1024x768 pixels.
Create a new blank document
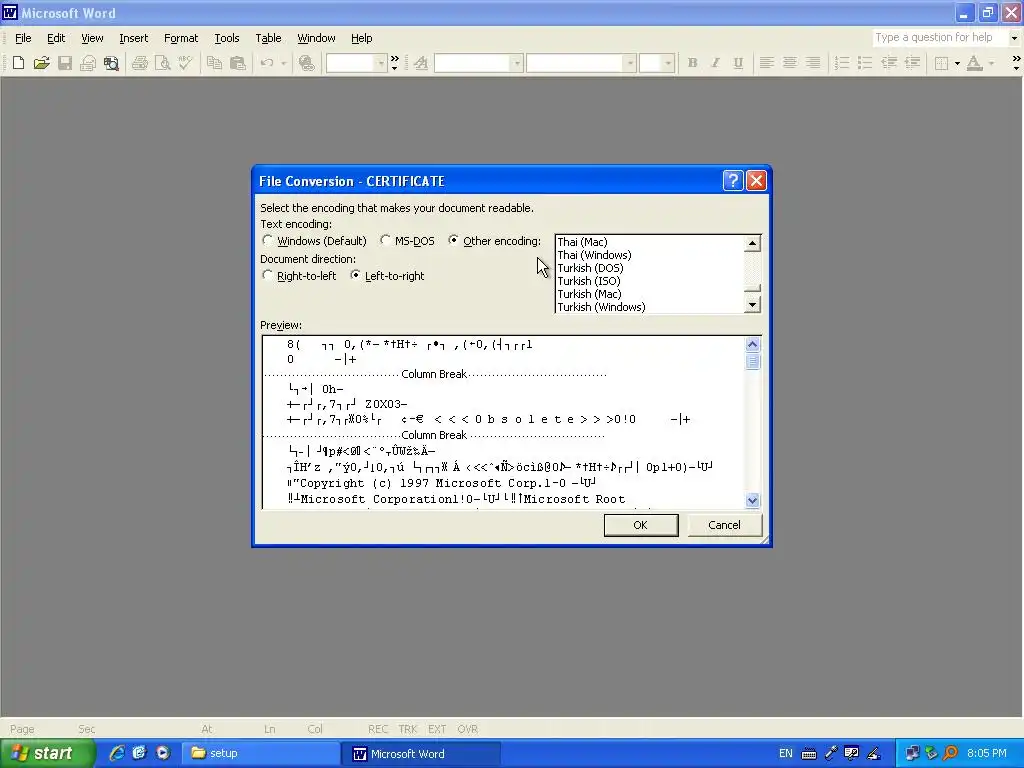pyautogui.click(x=18, y=63)
